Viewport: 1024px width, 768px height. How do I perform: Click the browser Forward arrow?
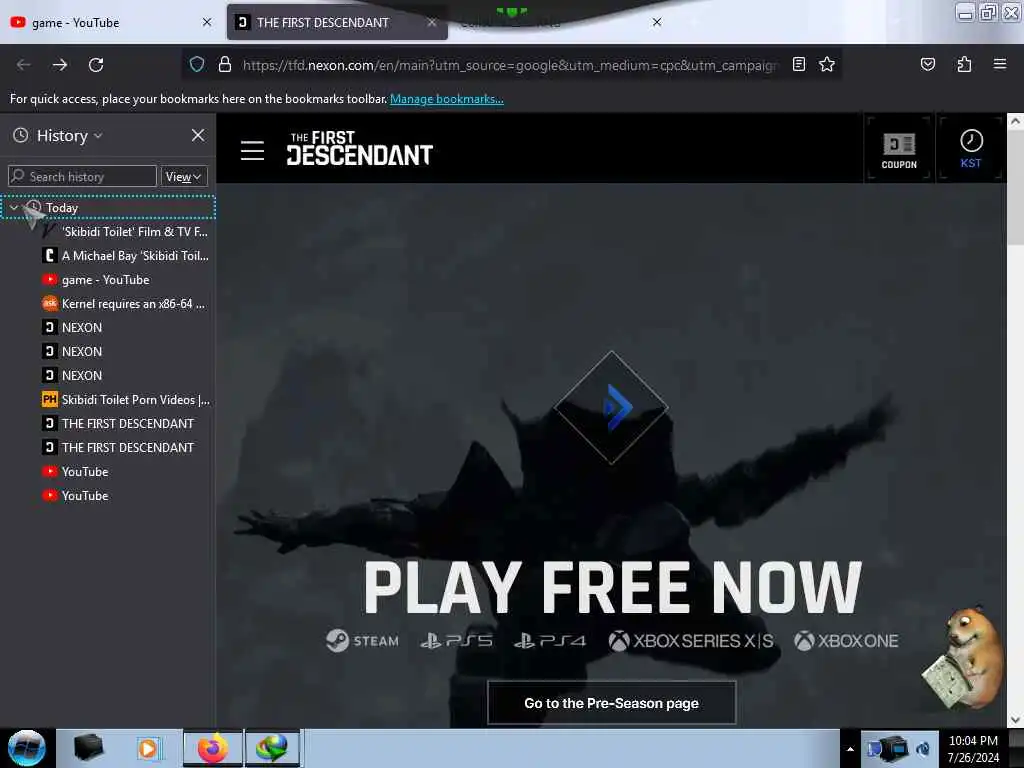60,65
